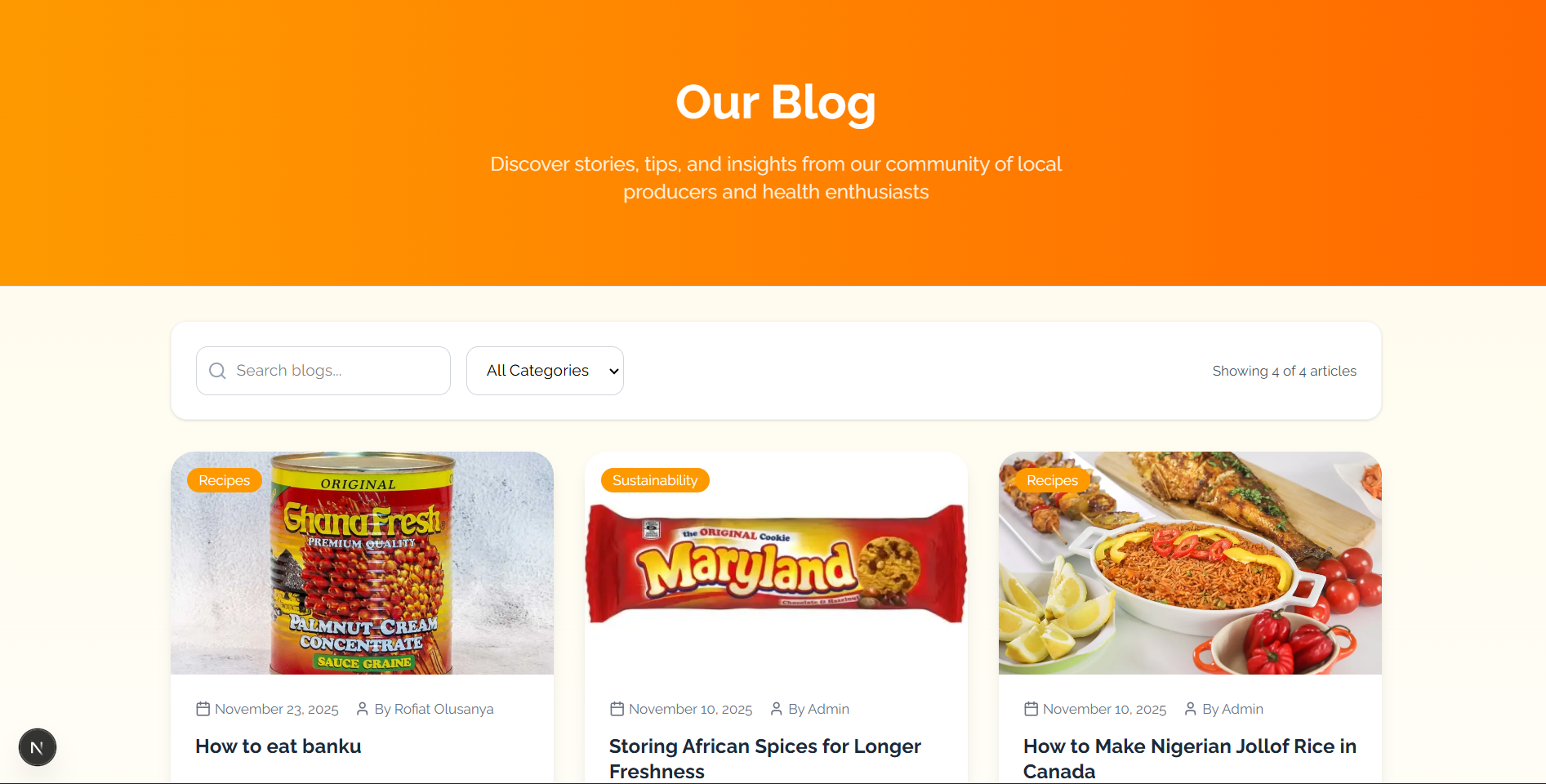The width and height of the screenshot is (1546, 784).
Task: Select the Ghana Fresh palmnut cream thumbnail
Action: point(362,563)
